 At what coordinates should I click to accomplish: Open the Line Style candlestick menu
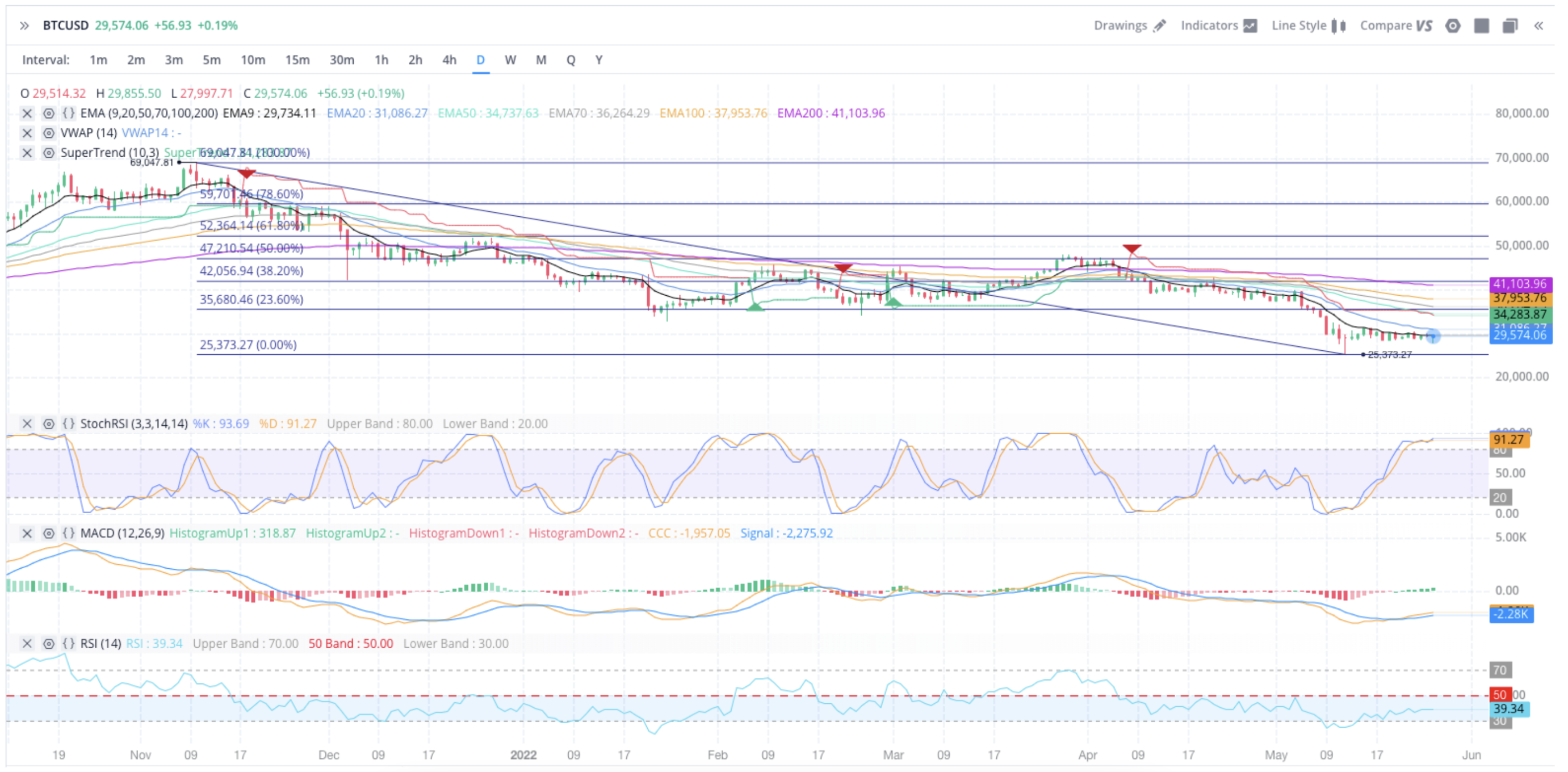point(1309,26)
